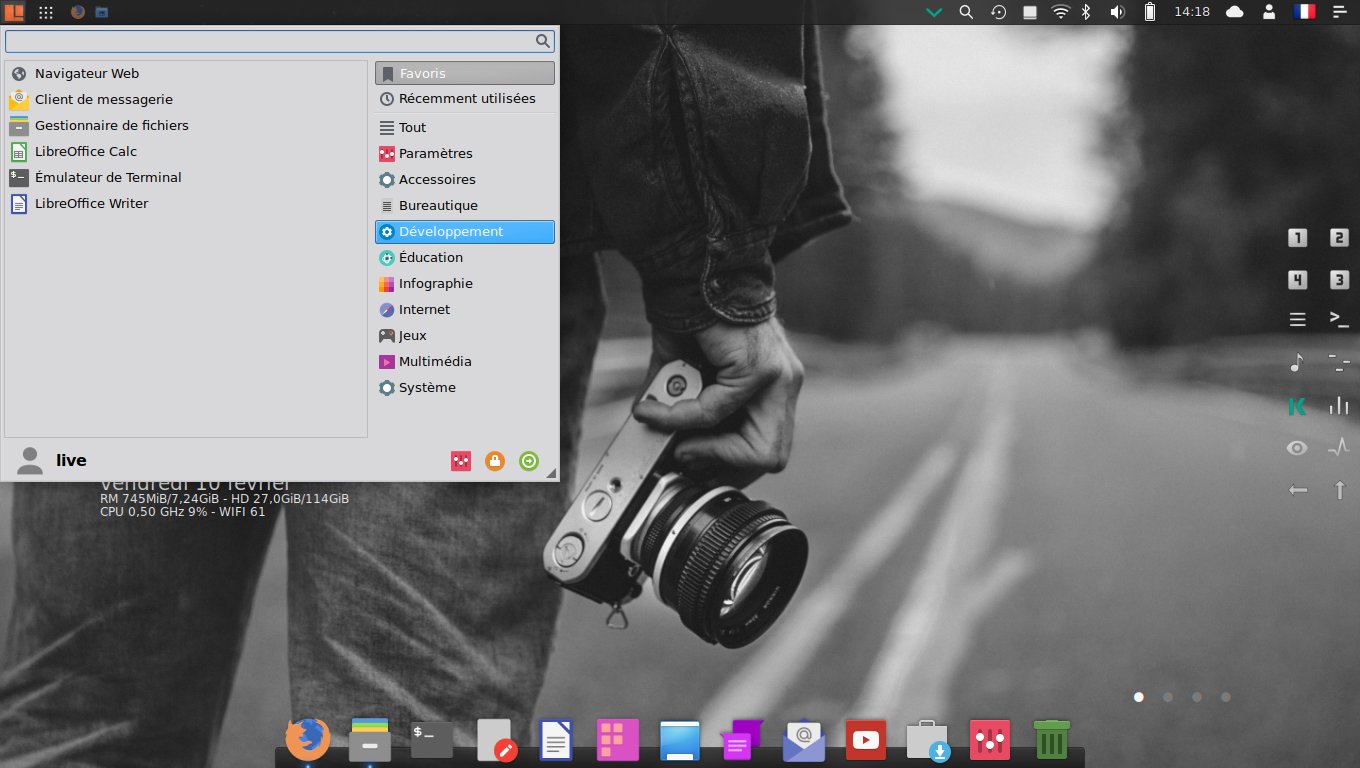This screenshot has height=768, width=1360.
Task: Select the first wallpaper page dot
Action: (1138, 697)
